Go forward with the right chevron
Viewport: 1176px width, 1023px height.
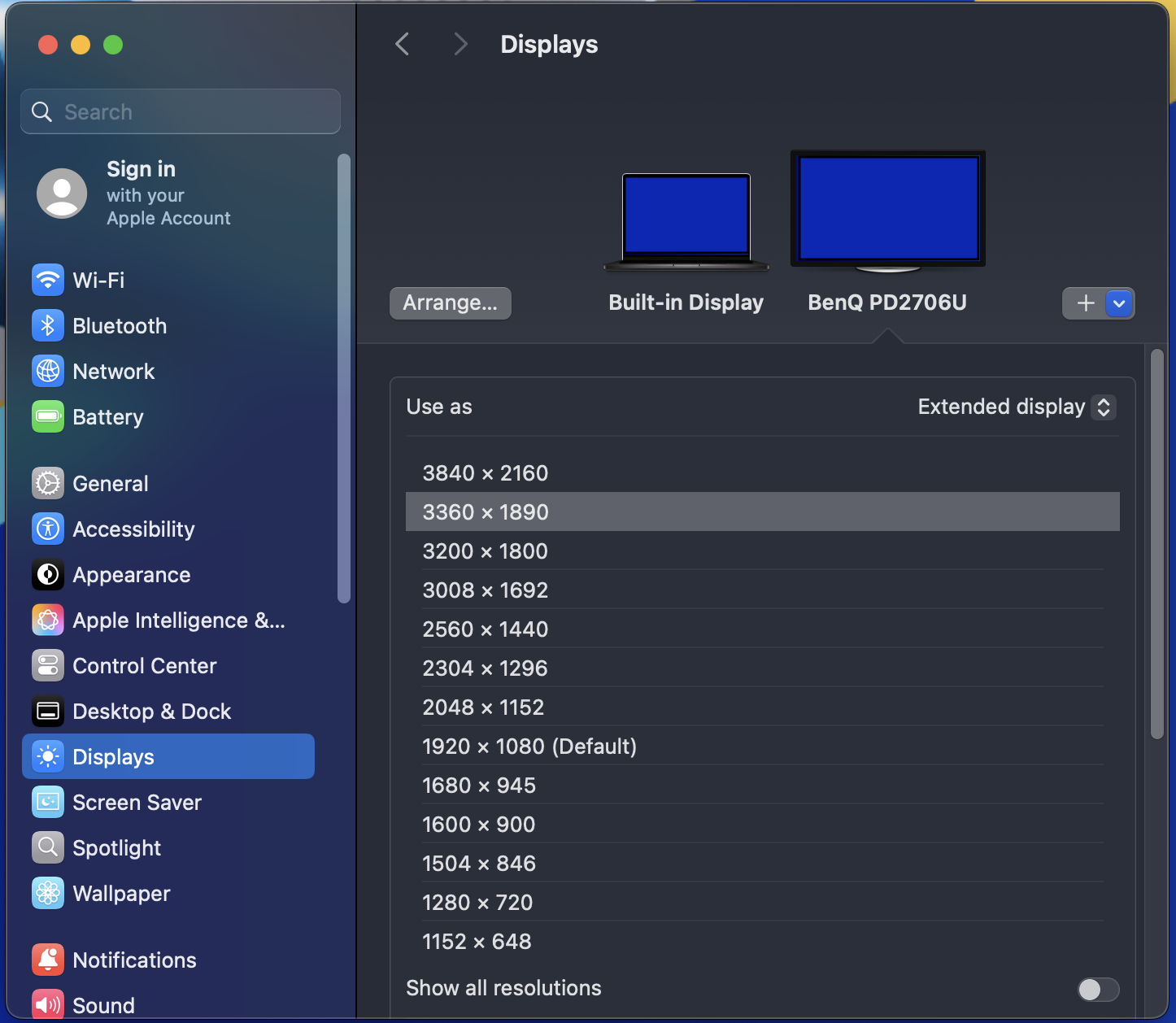coord(460,44)
